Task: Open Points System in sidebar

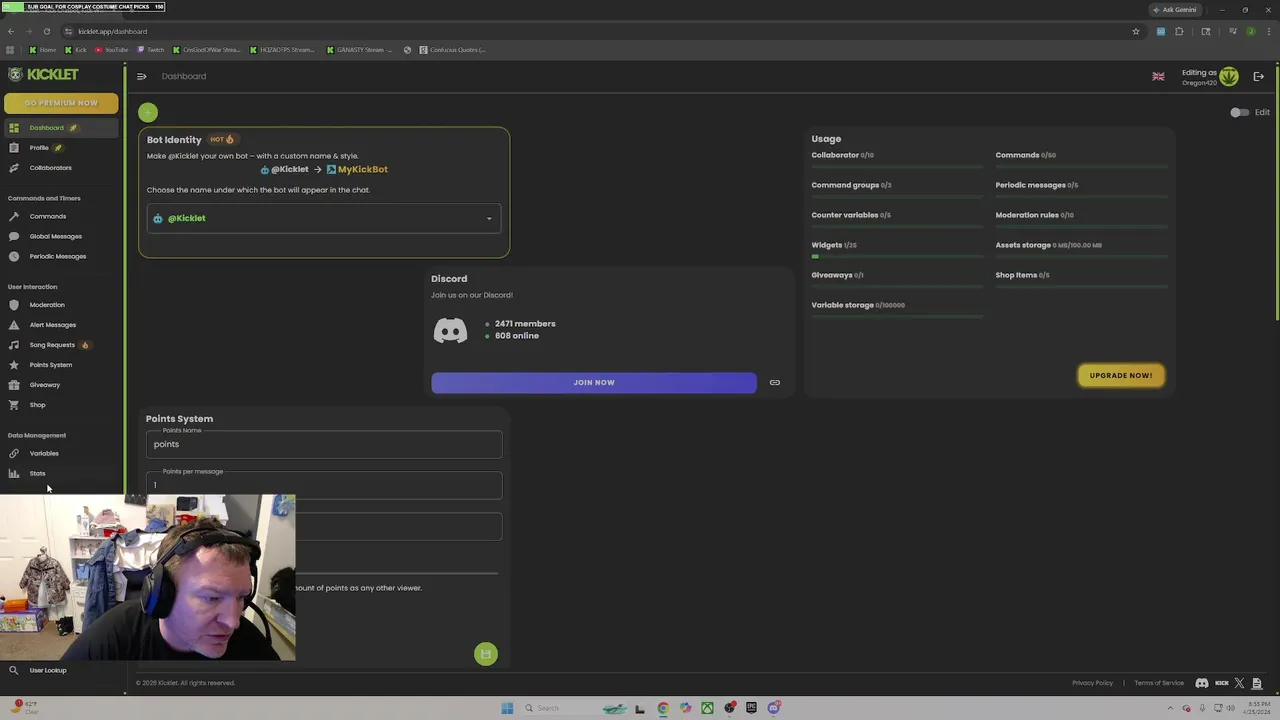Action: coord(60,365)
